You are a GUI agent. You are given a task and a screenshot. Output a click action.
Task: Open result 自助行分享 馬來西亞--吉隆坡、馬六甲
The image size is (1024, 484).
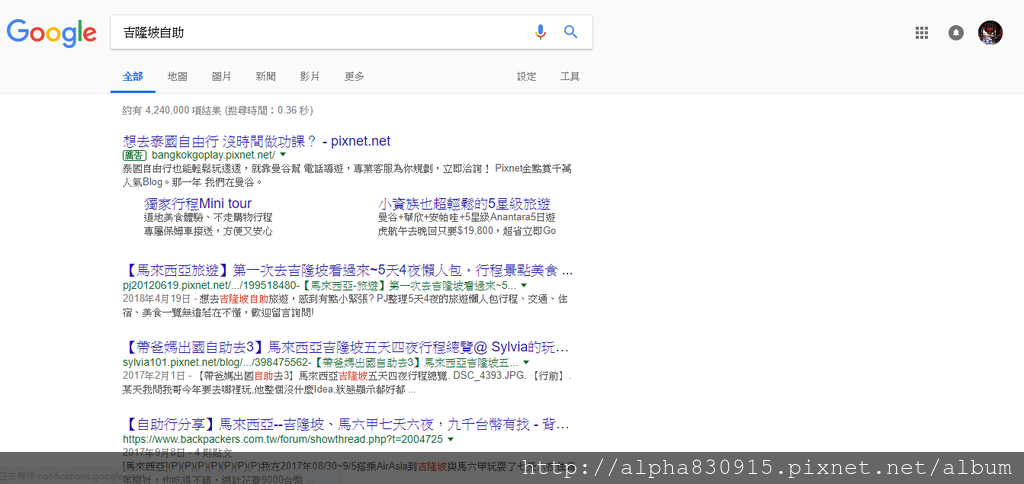345,425
